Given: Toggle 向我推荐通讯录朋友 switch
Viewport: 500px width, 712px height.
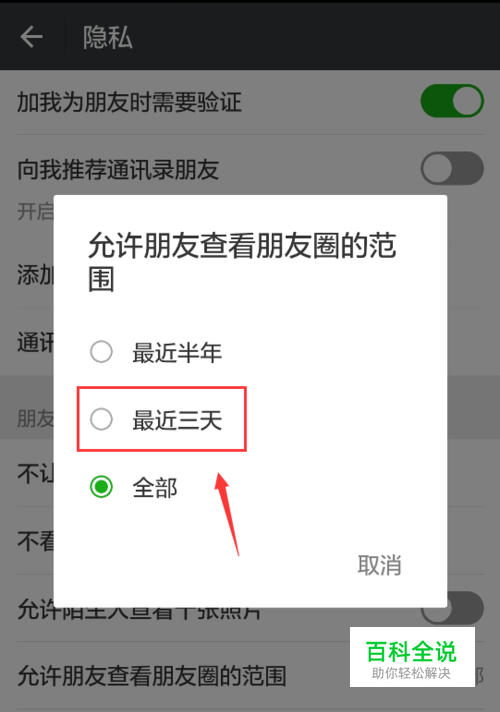Looking at the screenshot, I should [x=452, y=168].
